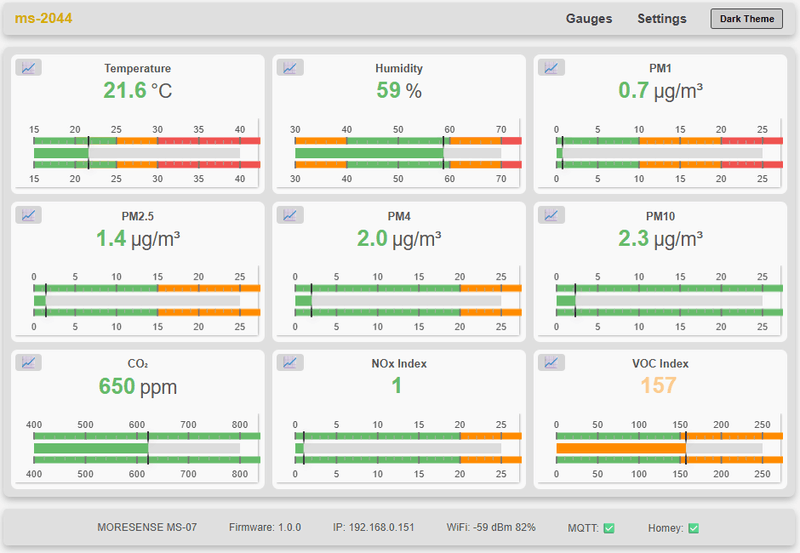Show the CO₂ chart icon
Viewport: 800px width, 553px height.
[x=28, y=362]
